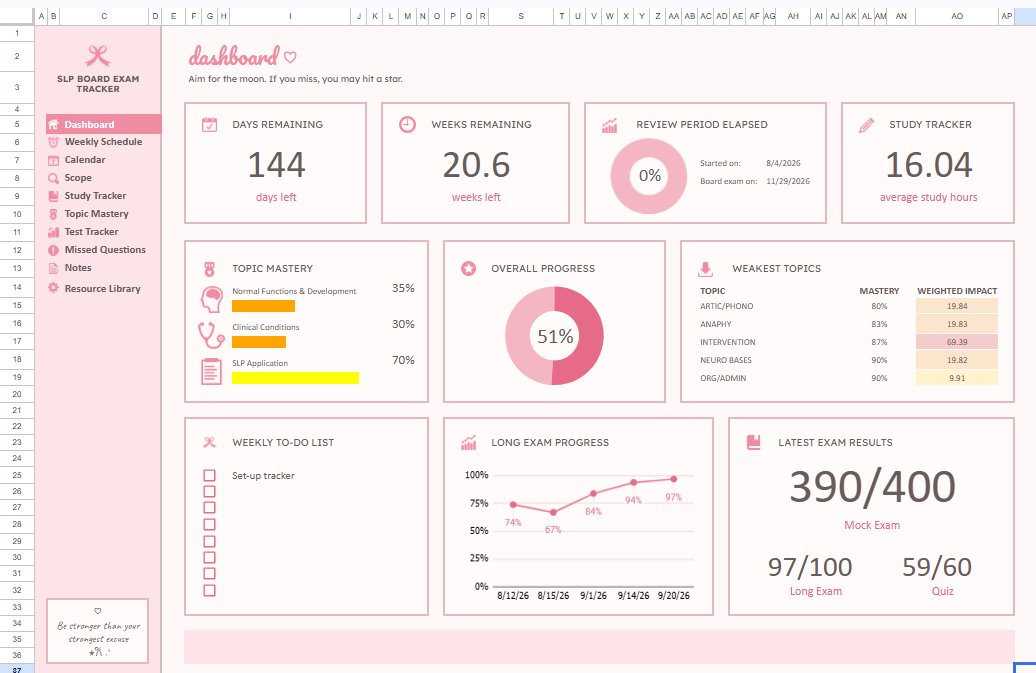Click the Latest Exam Results book icon

coord(753,443)
